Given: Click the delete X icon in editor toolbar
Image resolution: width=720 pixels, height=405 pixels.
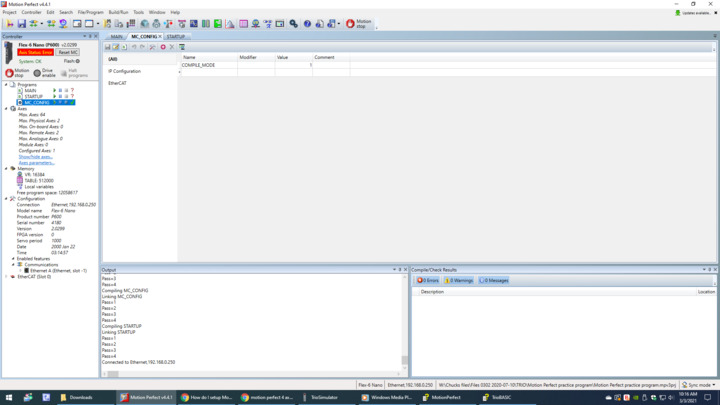Looking at the screenshot, I should tap(172, 47).
